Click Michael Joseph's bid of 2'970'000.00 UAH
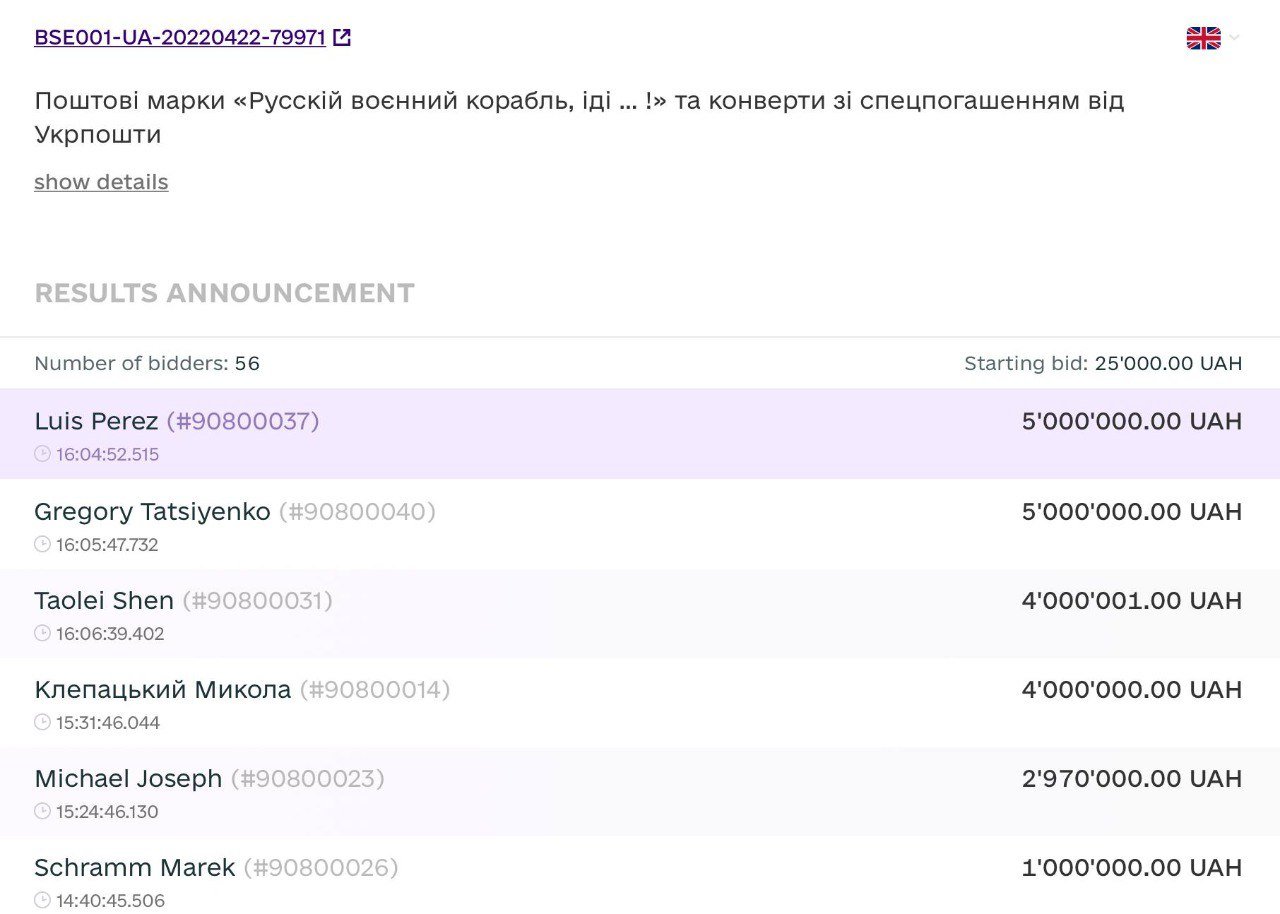The width and height of the screenshot is (1280, 914). pyautogui.click(x=1131, y=779)
